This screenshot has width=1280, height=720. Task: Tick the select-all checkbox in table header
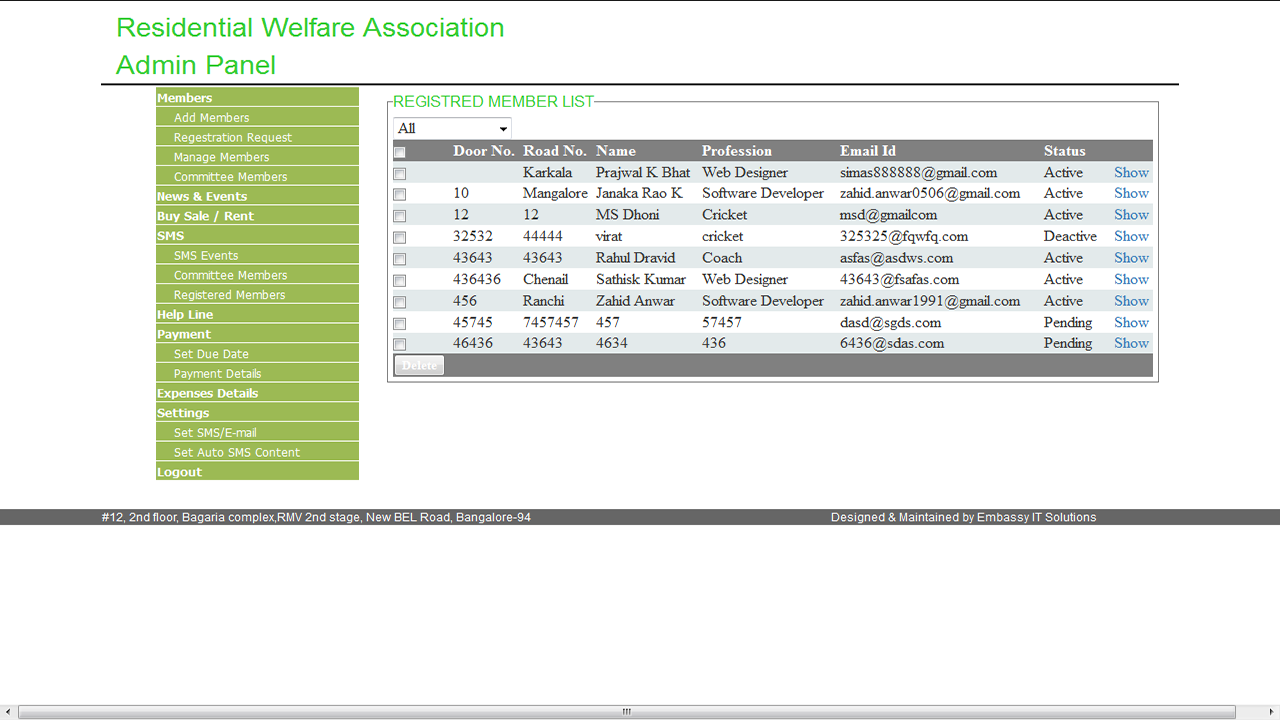[400, 153]
